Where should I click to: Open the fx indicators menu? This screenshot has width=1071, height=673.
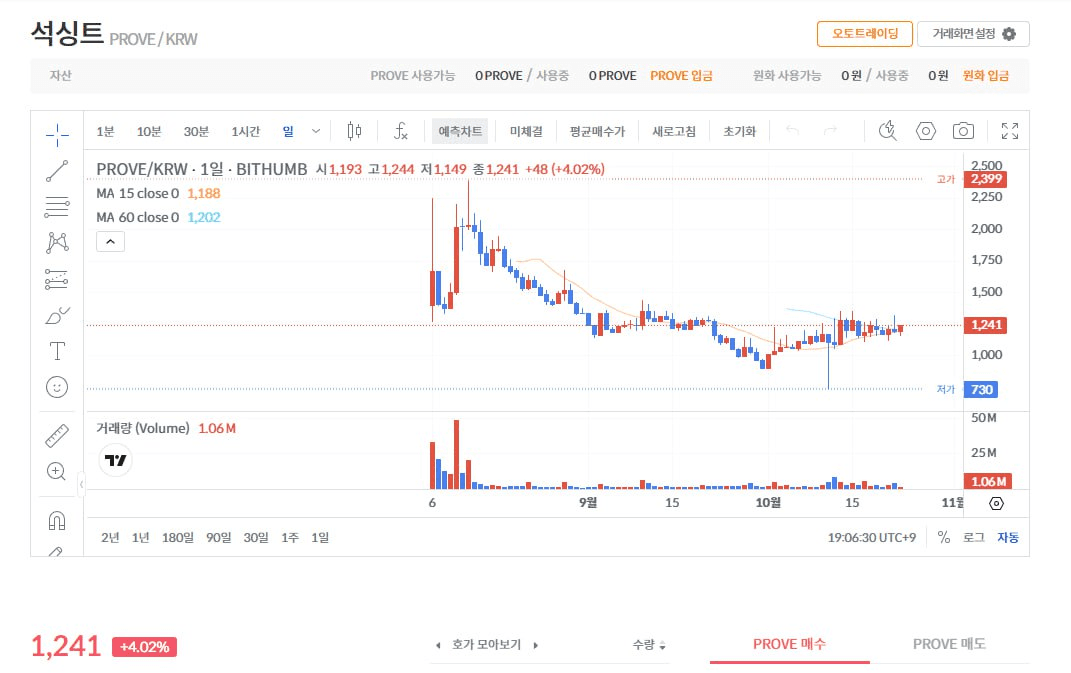click(x=400, y=131)
